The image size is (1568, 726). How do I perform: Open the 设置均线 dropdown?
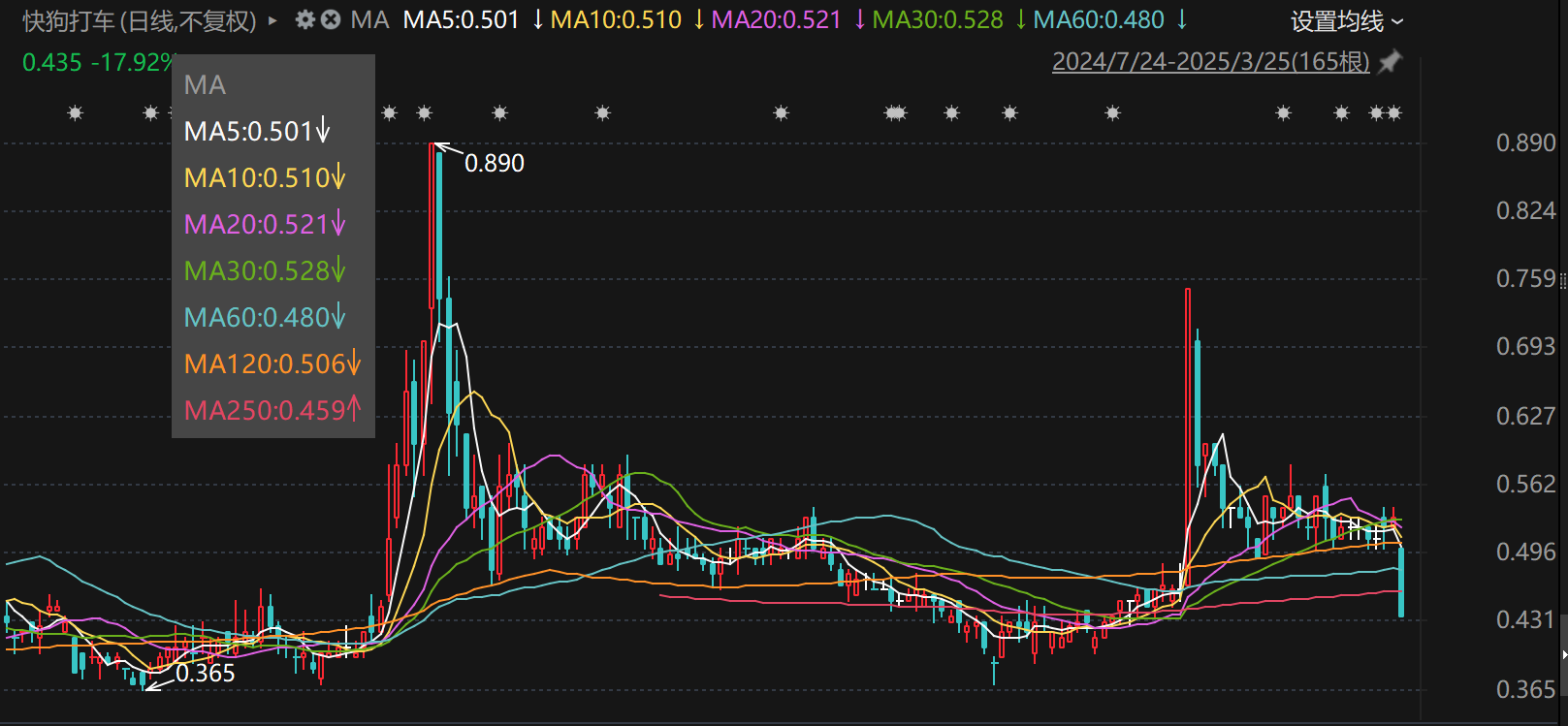1346,21
